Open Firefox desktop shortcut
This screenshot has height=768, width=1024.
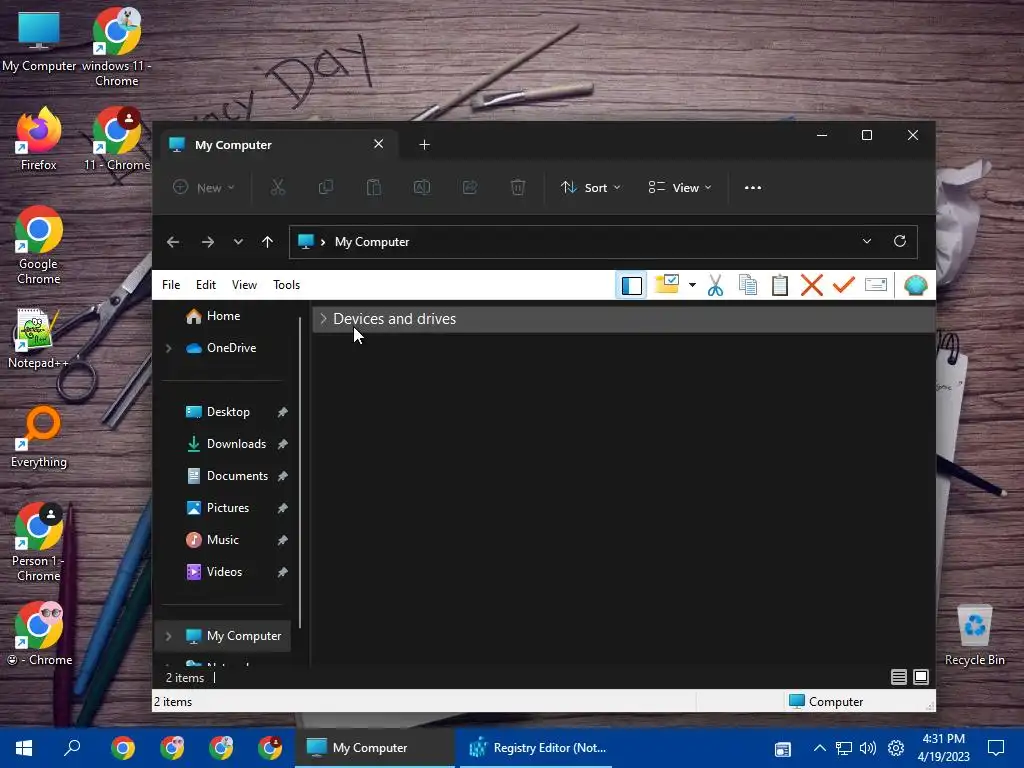(39, 139)
